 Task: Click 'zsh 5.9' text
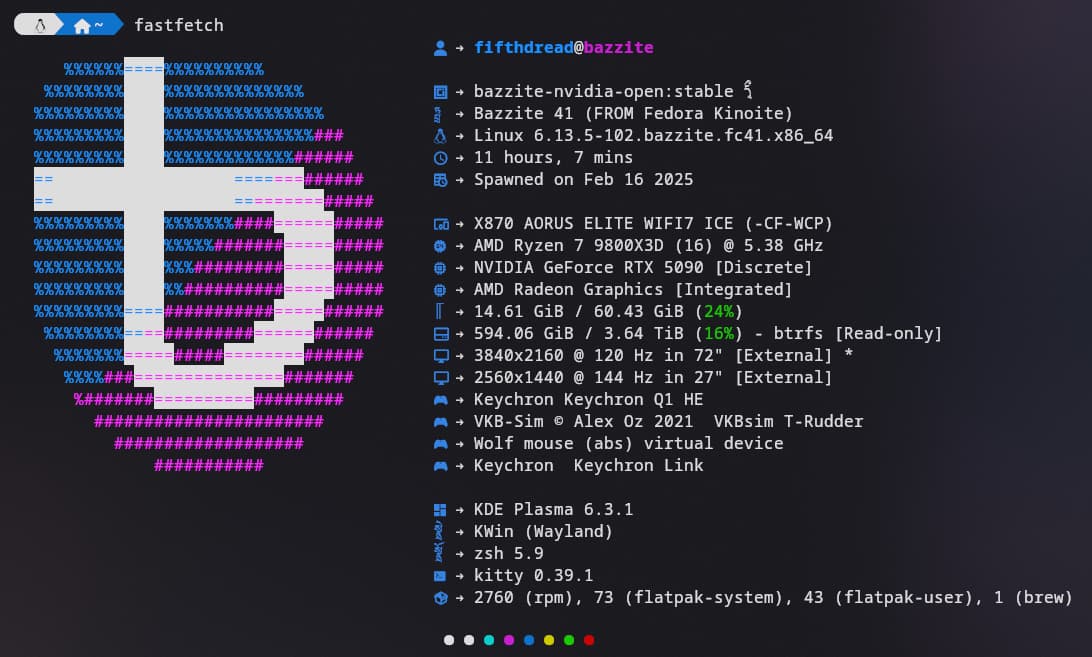508,553
